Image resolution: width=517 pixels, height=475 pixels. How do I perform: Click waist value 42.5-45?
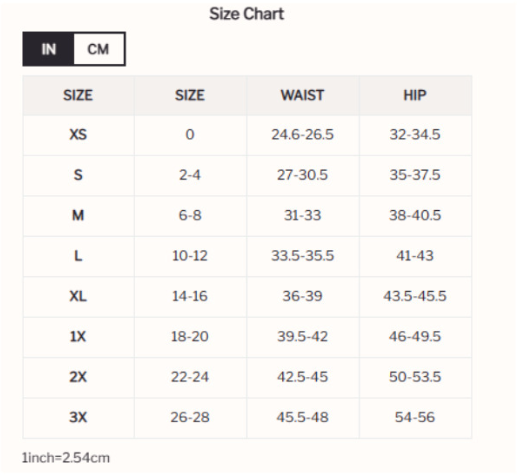click(x=302, y=377)
